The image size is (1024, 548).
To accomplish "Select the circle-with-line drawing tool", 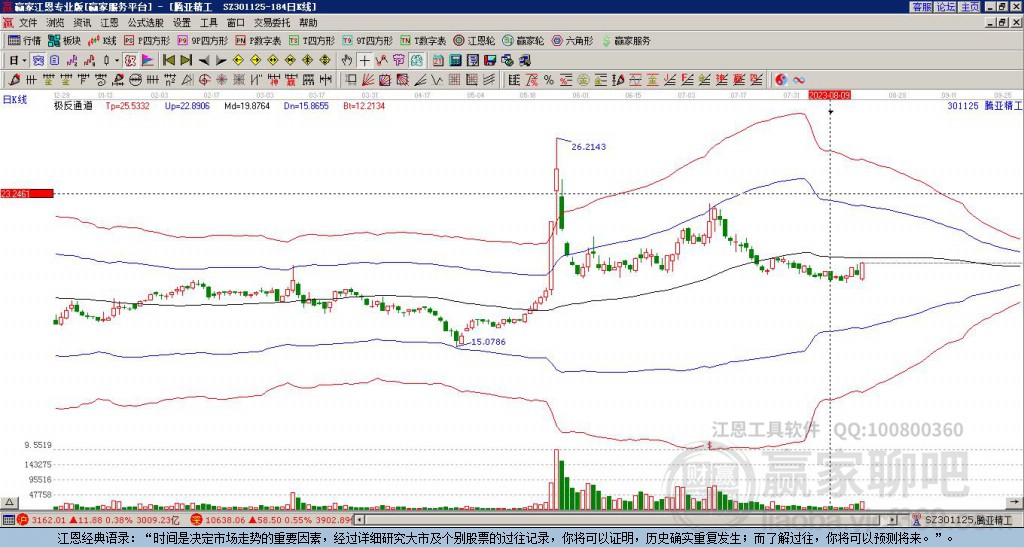I will [135, 80].
